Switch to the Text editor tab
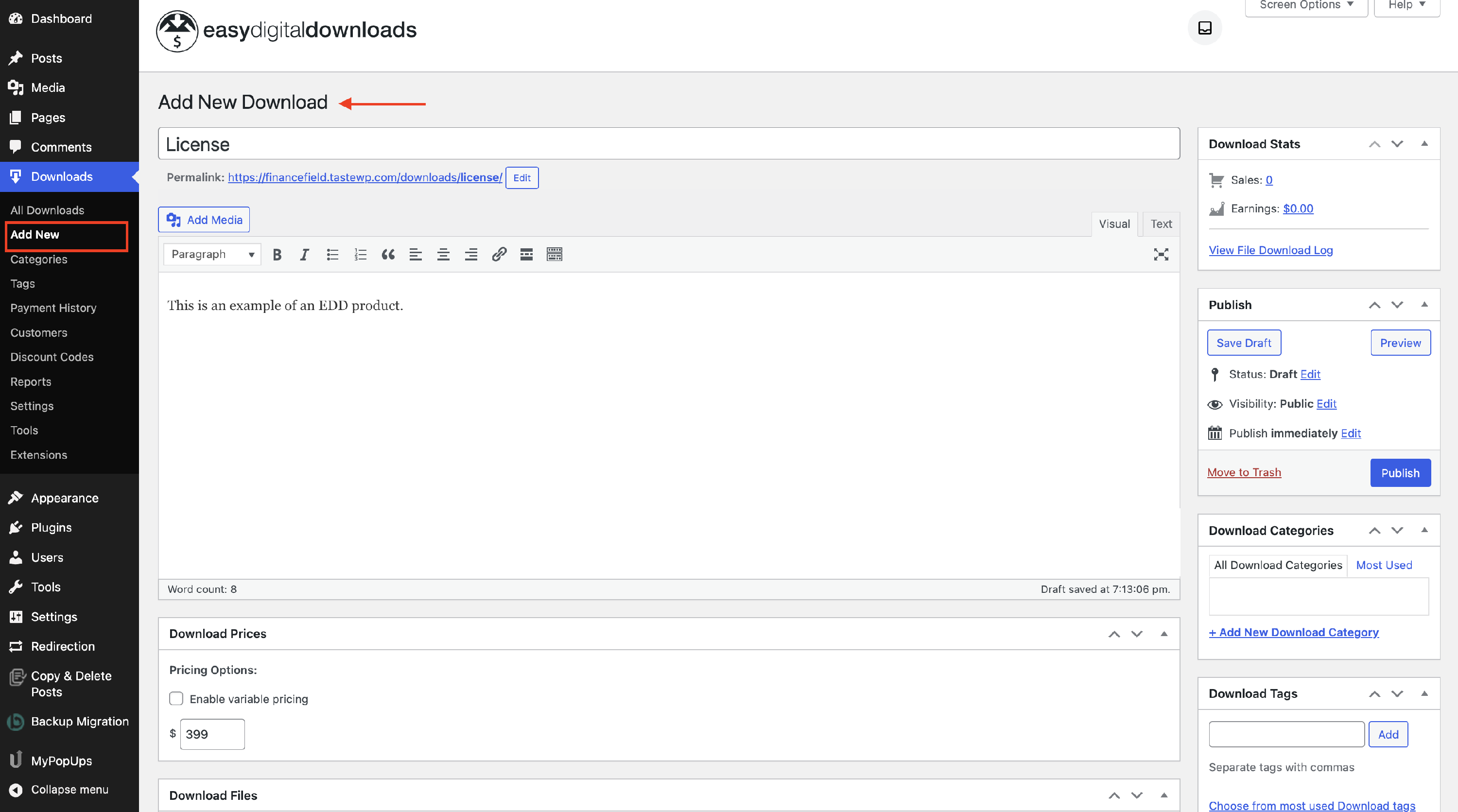Image resolution: width=1458 pixels, height=812 pixels. (1161, 224)
